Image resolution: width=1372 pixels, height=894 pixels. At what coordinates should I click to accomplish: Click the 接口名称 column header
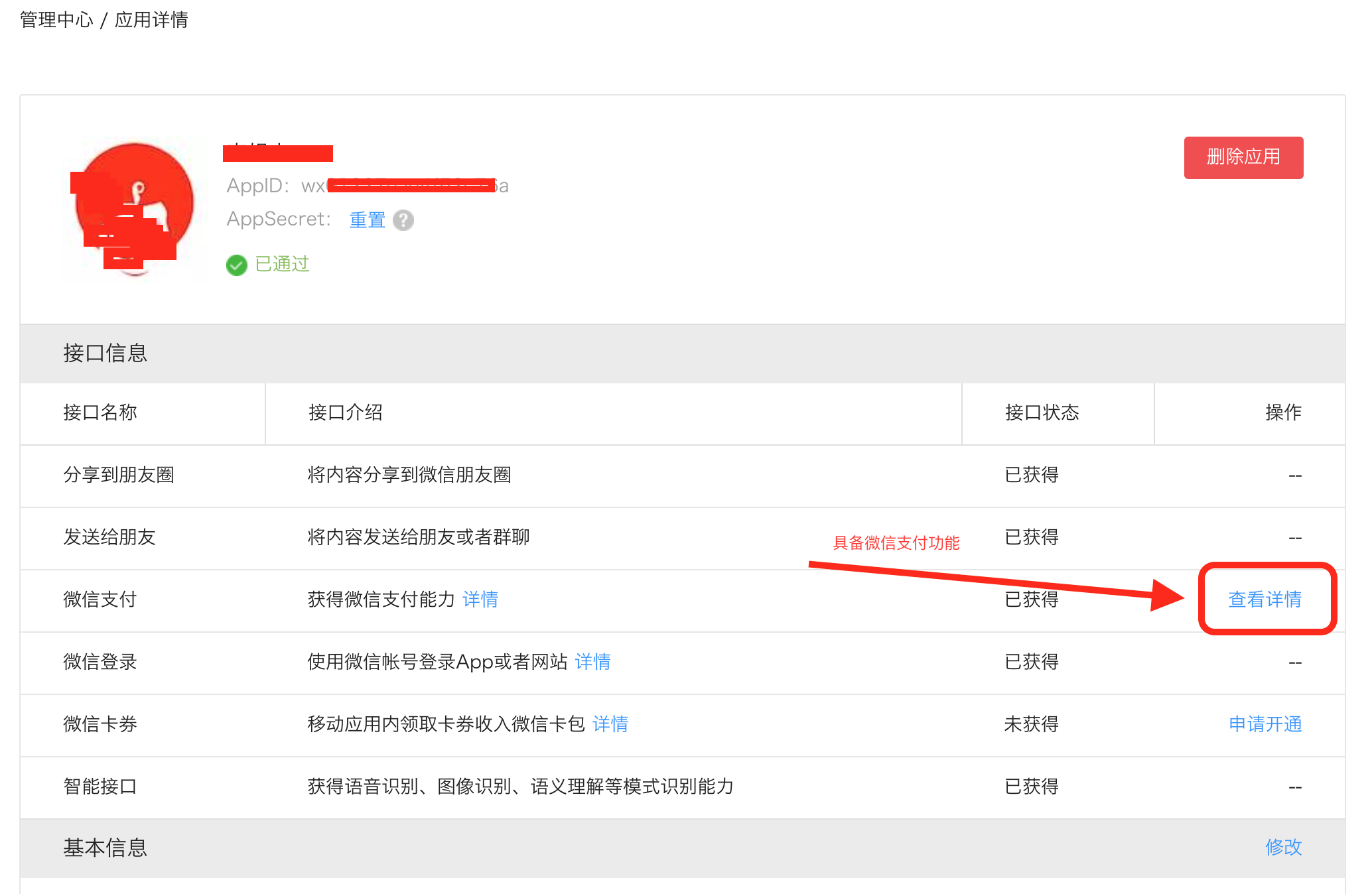[100, 413]
